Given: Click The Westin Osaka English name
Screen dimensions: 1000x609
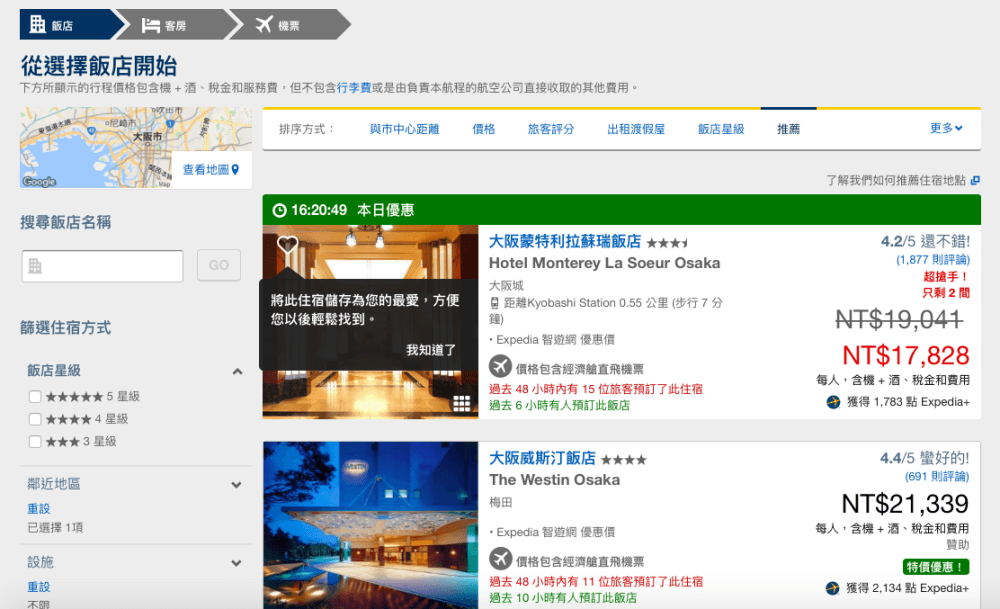Looking at the screenshot, I should click(x=554, y=480).
